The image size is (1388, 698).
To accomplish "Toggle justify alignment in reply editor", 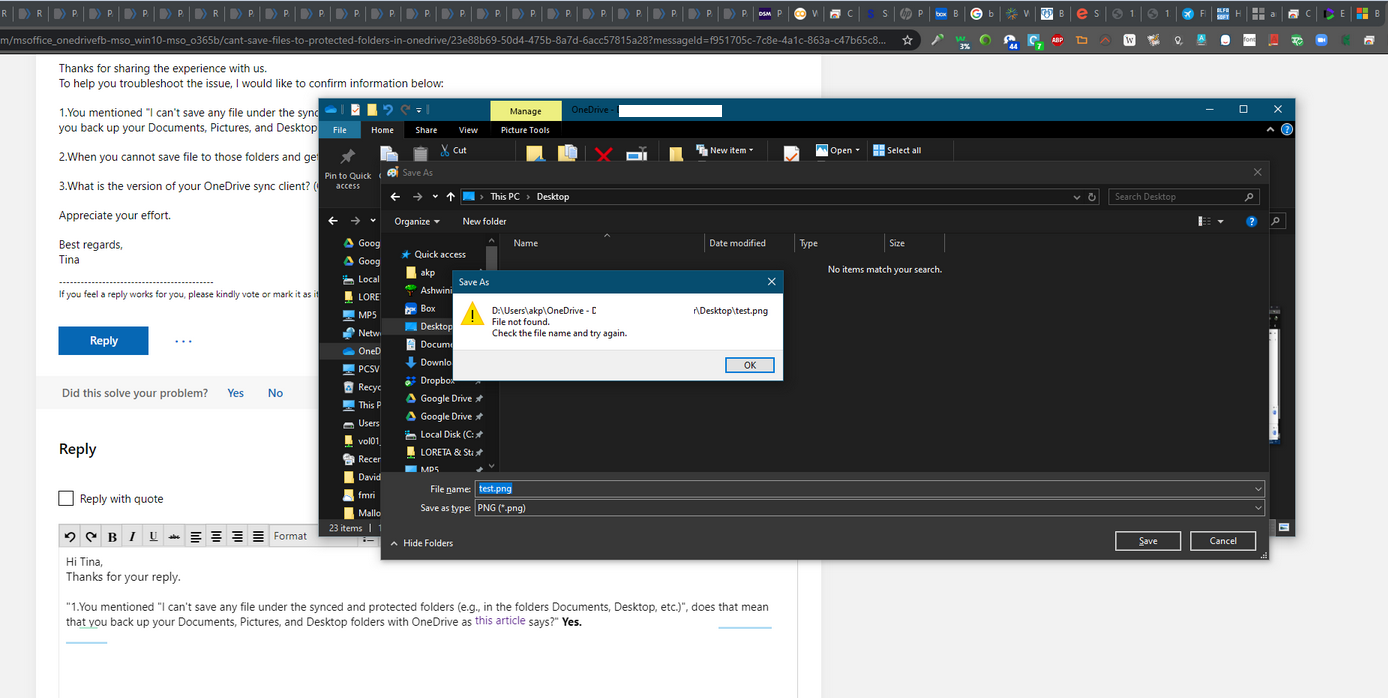I will (x=258, y=536).
